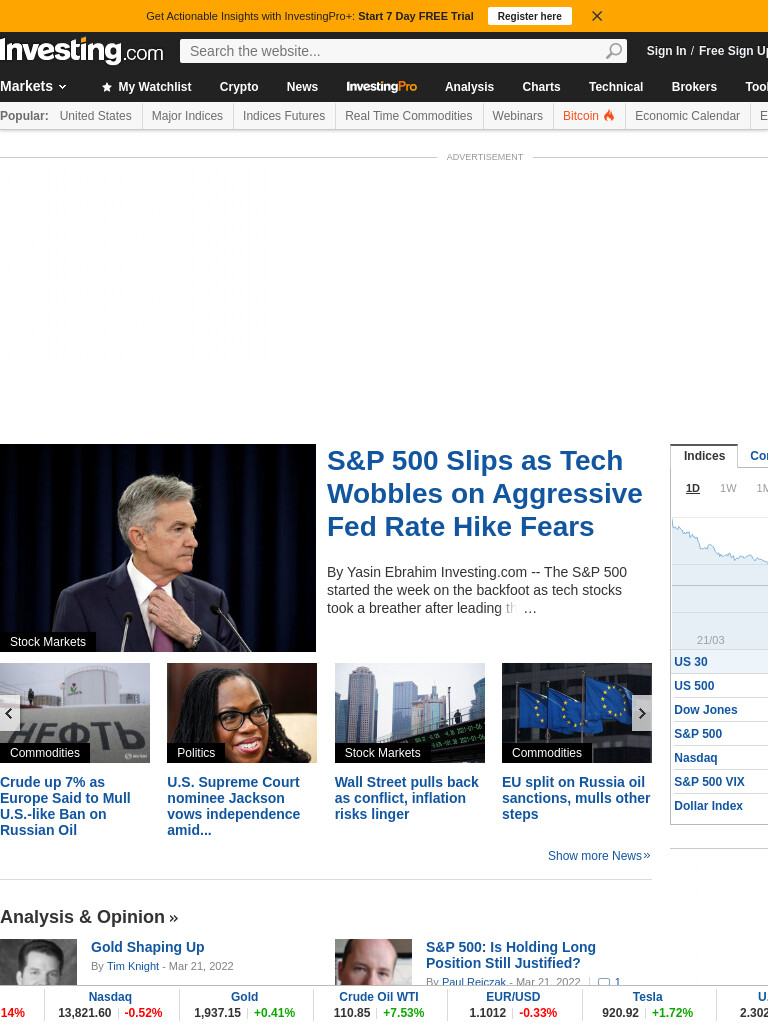Viewport: 768px width, 1024px height.
Task: Open Webinars popular link
Action: point(517,116)
